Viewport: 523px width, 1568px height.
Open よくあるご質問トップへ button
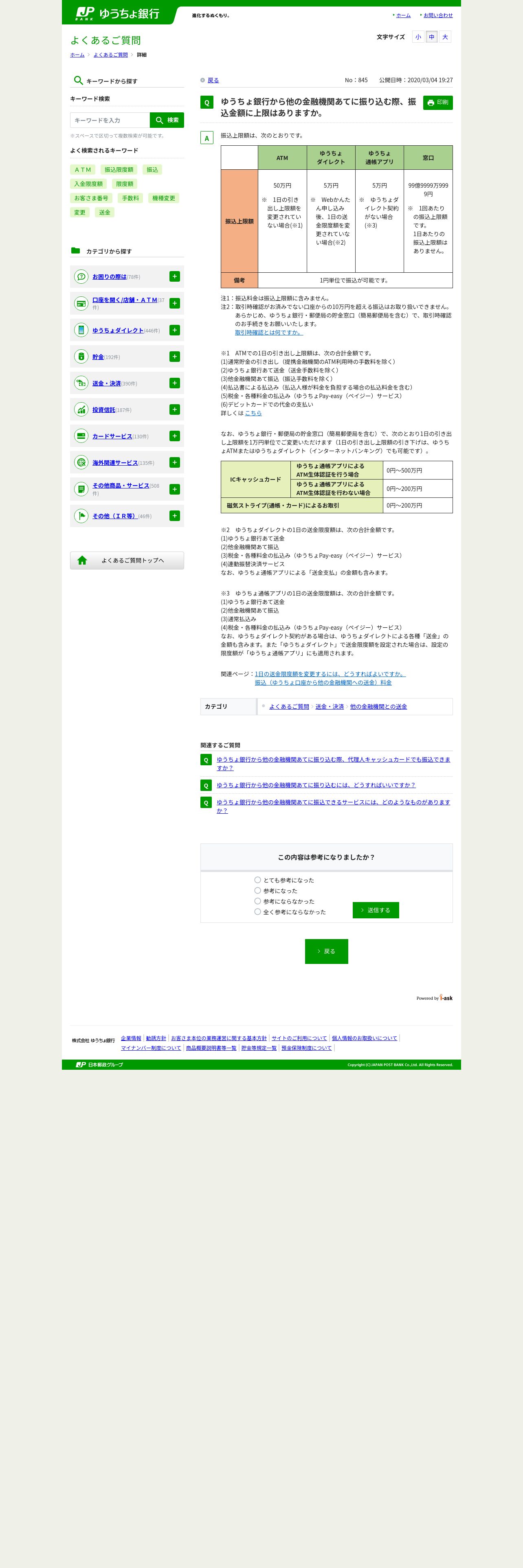(127, 561)
